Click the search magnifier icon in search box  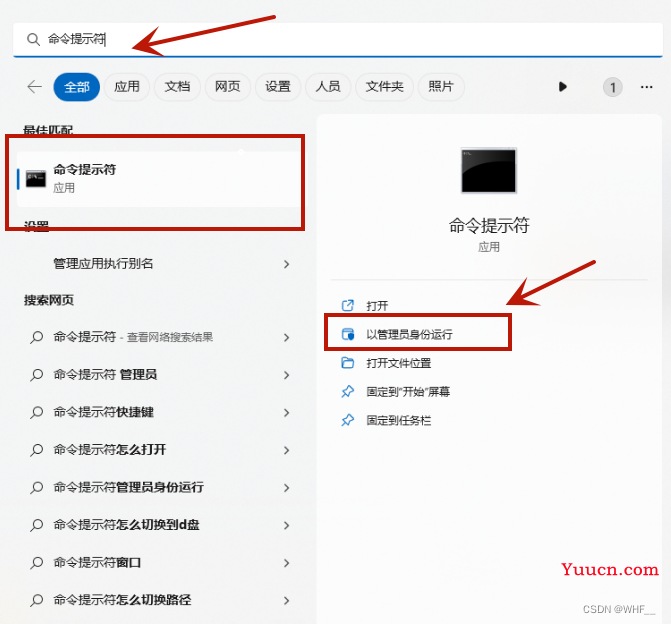pos(33,39)
